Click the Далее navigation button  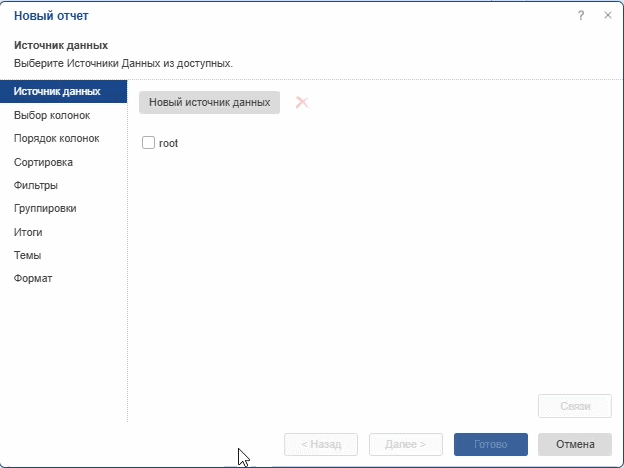tap(406, 444)
